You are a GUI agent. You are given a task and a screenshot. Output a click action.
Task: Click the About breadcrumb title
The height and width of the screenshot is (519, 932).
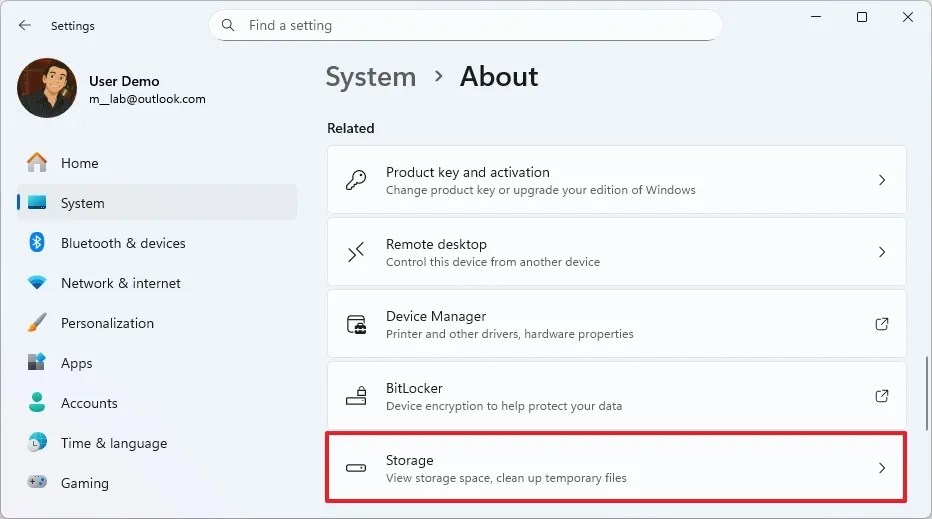pyautogui.click(x=499, y=76)
